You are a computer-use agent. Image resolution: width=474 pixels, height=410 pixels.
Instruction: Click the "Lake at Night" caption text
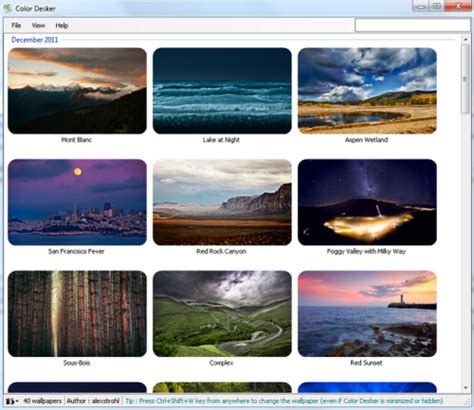point(221,140)
